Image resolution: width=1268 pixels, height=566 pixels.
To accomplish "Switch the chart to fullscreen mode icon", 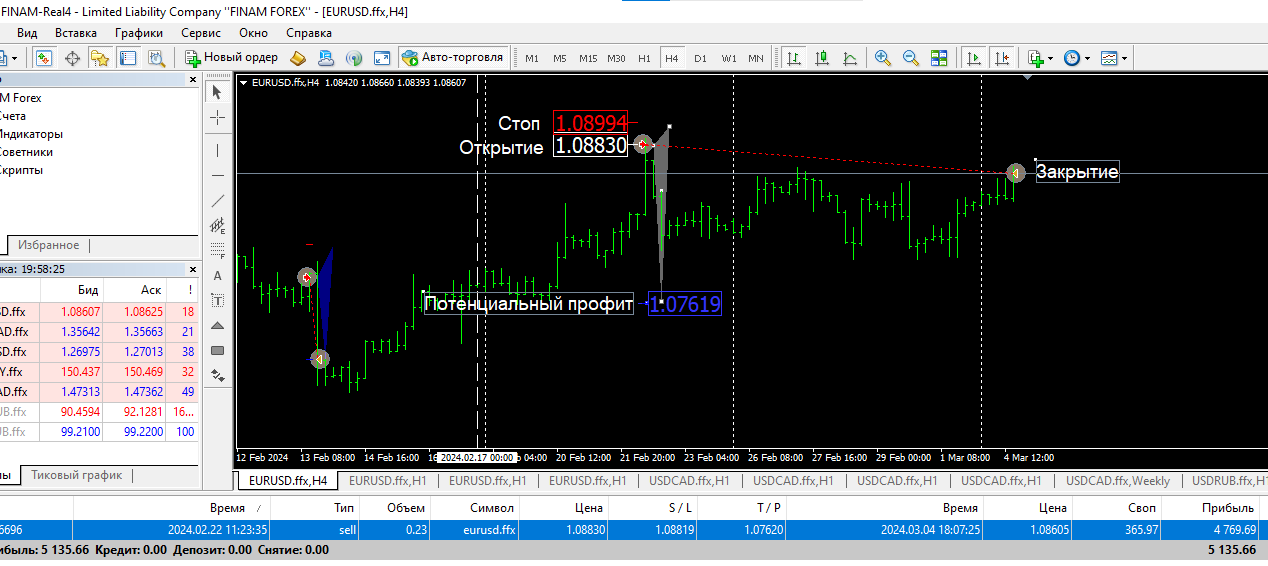I will tap(381, 58).
